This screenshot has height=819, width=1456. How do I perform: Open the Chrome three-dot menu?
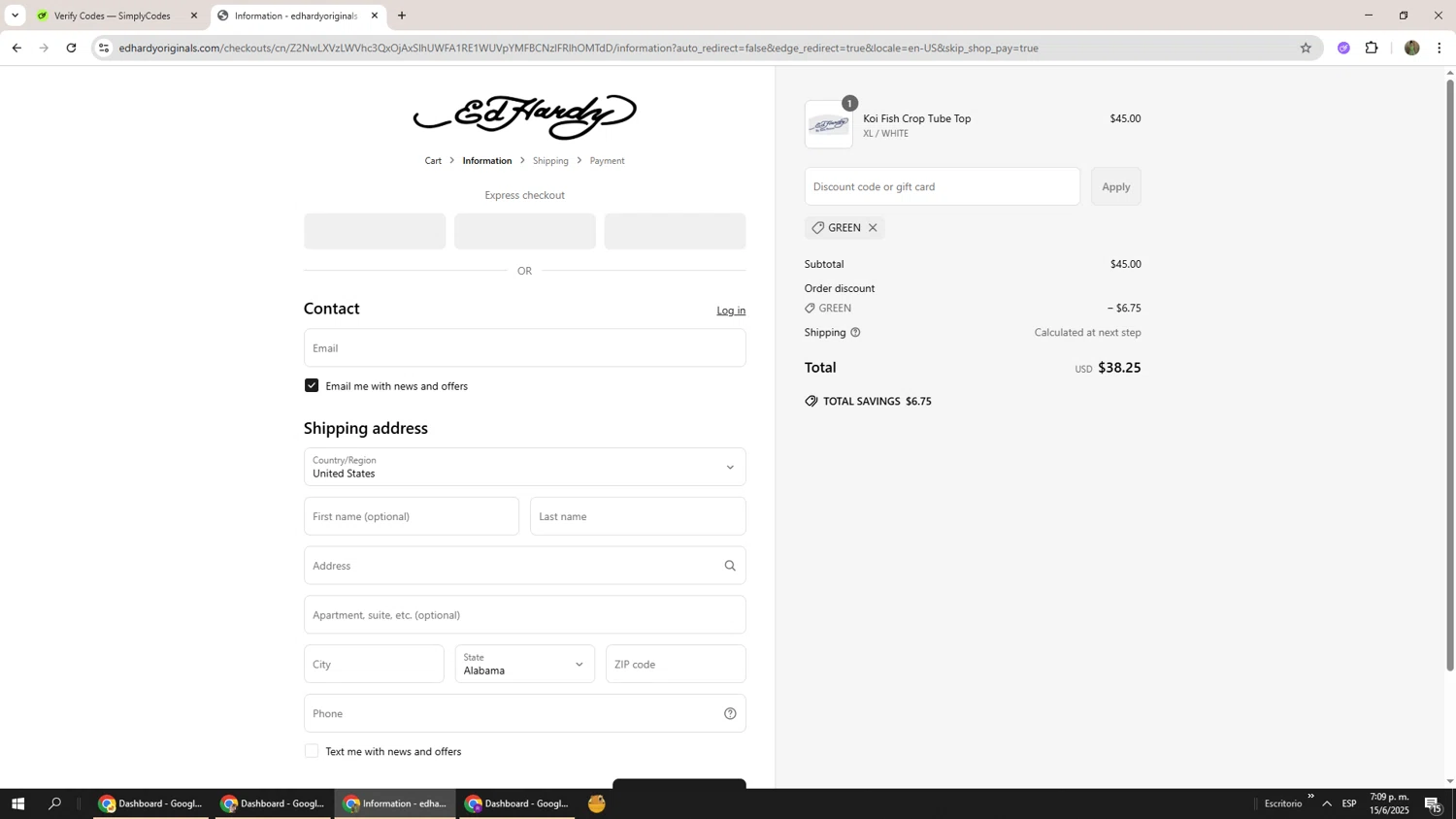(1439, 48)
